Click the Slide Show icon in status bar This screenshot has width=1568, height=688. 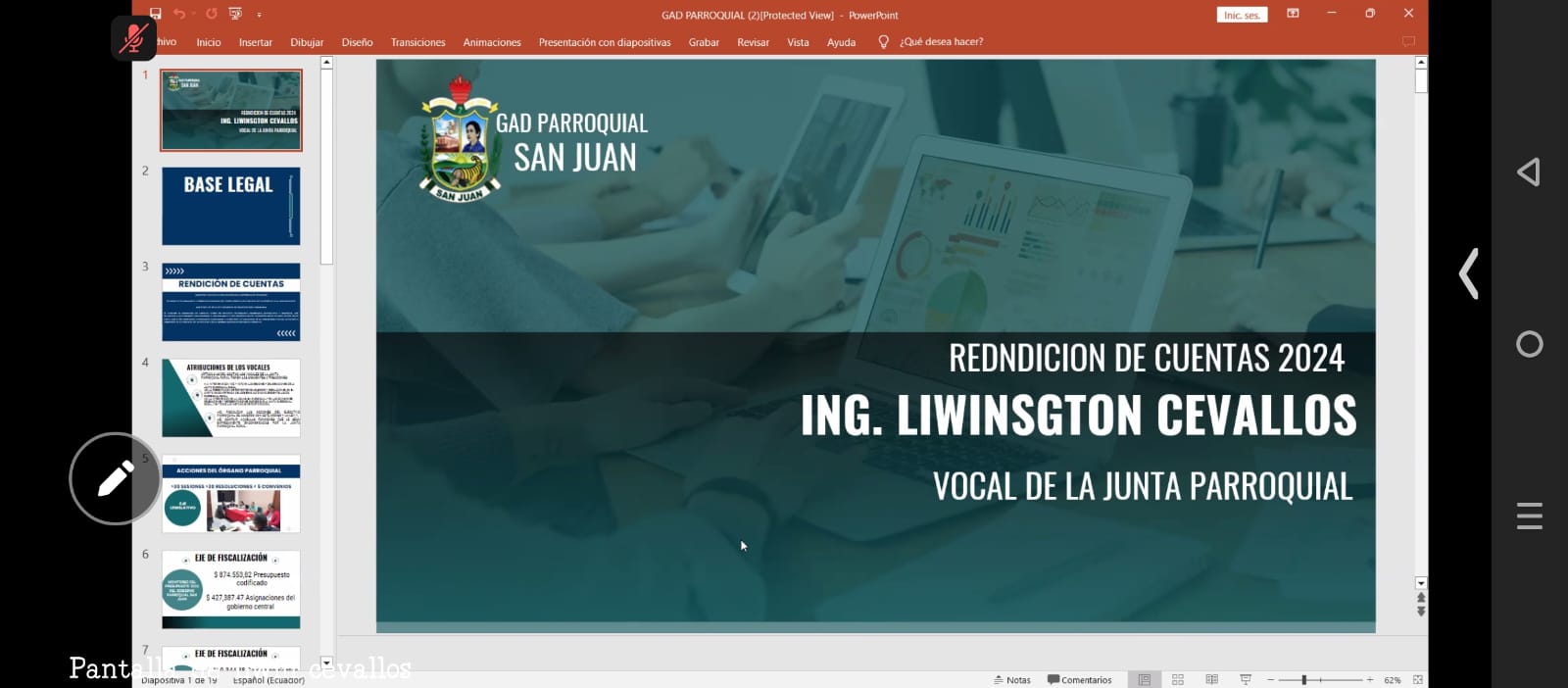click(1246, 679)
